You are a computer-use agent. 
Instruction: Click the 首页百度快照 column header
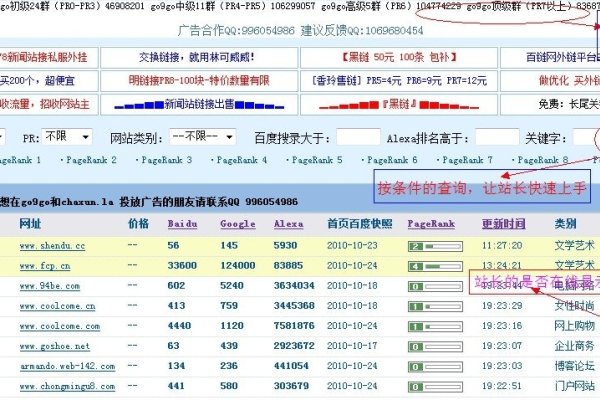360,224
